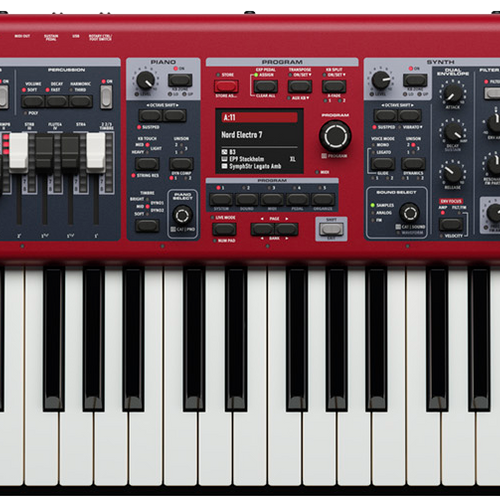Viewport: 500px width, 500px height.
Task: Click the Release knob in Dual Envelope
Action: pyautogui.click(x=452, y=173)
